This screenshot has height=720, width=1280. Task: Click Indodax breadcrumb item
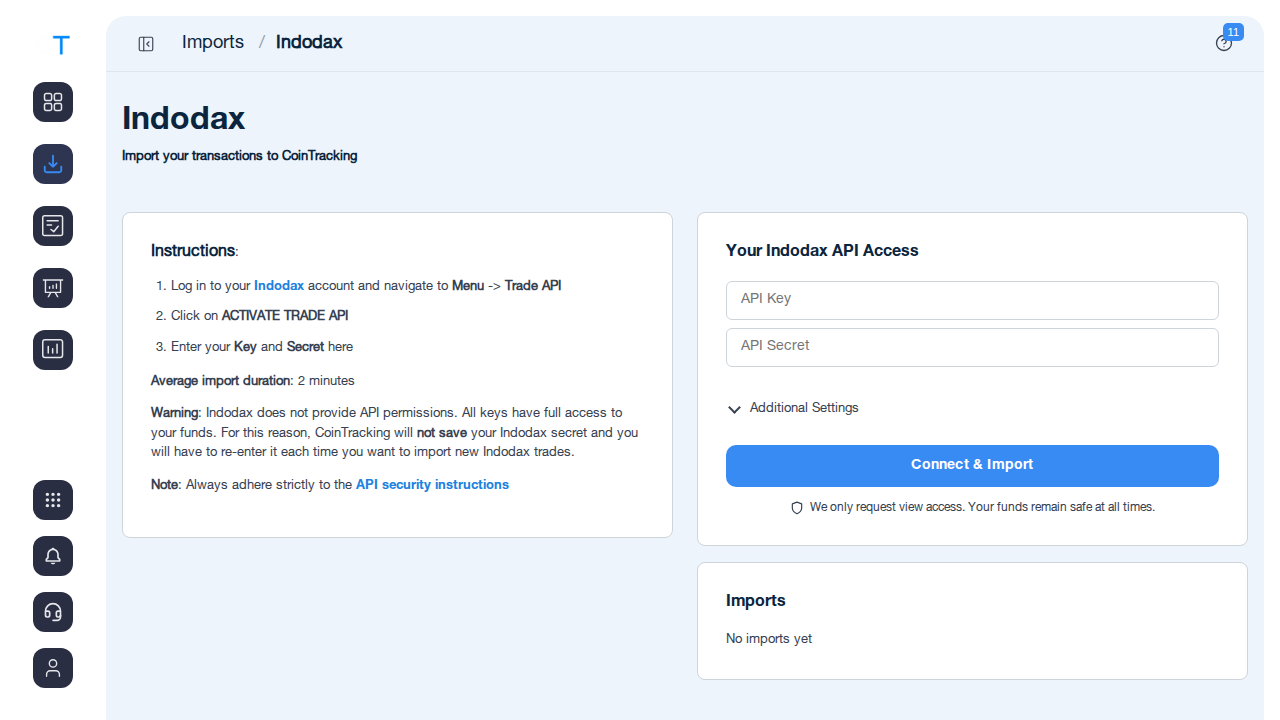309,42
